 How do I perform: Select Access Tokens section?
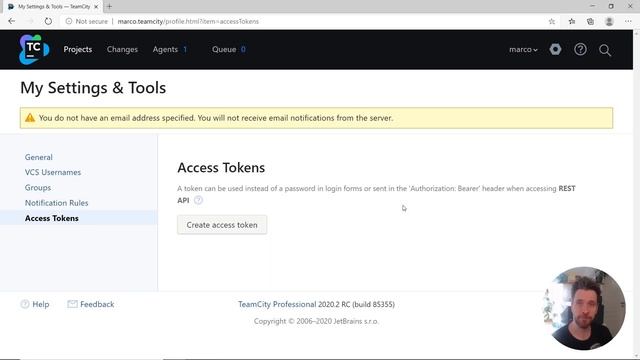(51, 218)
